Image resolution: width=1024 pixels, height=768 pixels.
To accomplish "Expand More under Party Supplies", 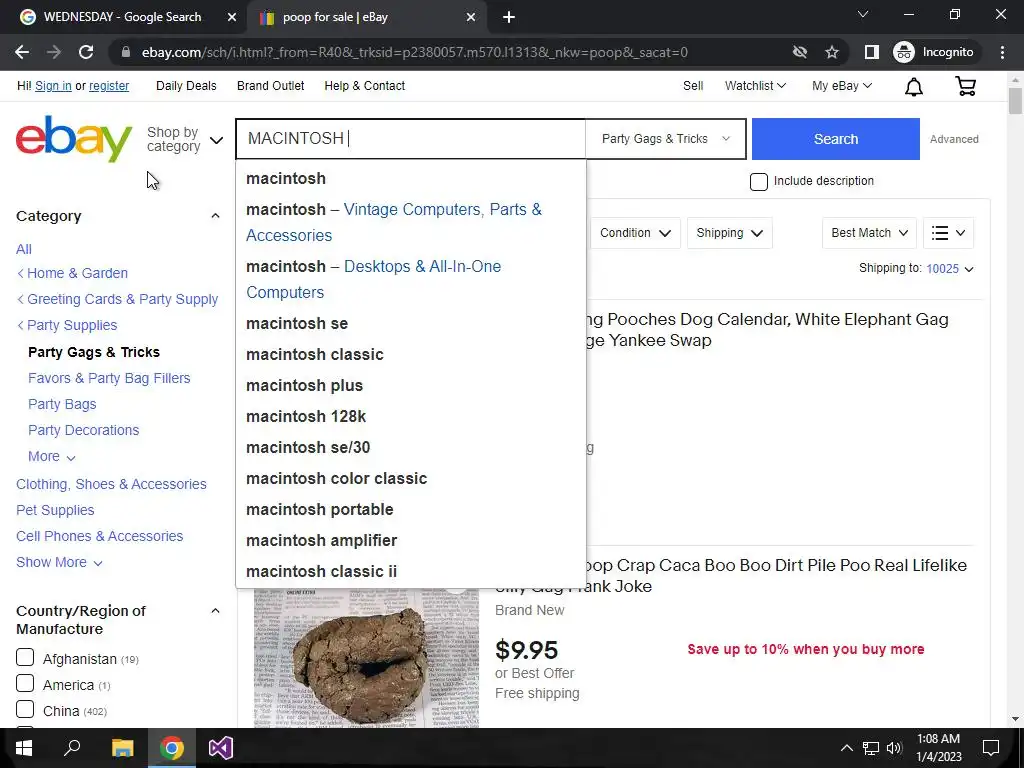I will tap(52, 456).
